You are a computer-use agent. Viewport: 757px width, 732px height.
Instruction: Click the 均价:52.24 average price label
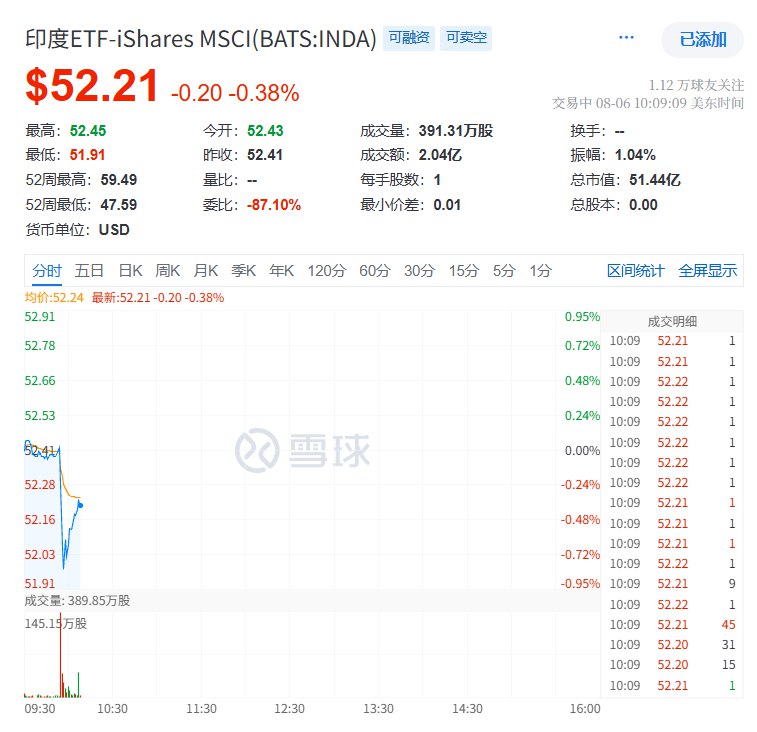pos(54,297)
